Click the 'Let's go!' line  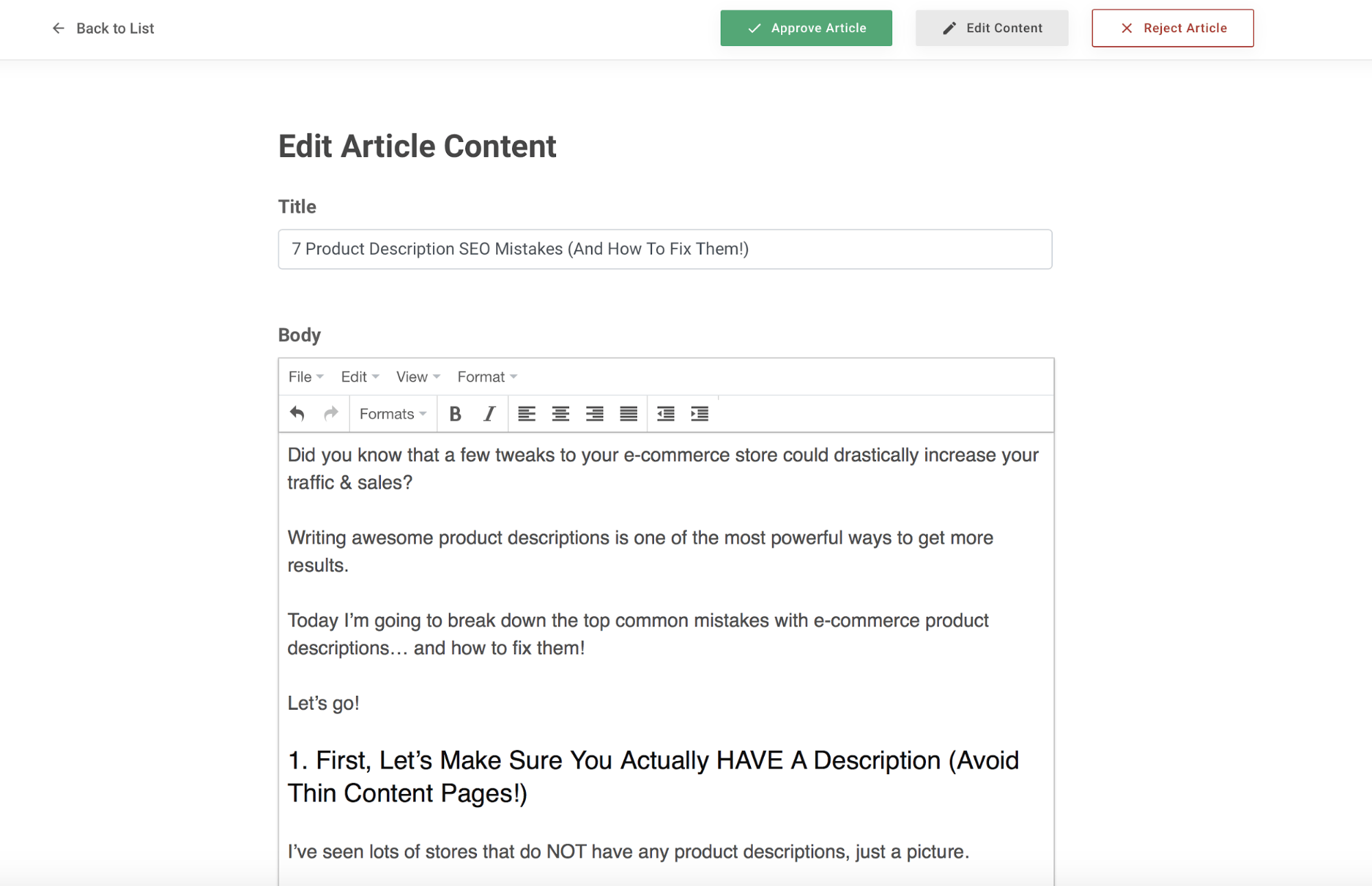(323, 703)
